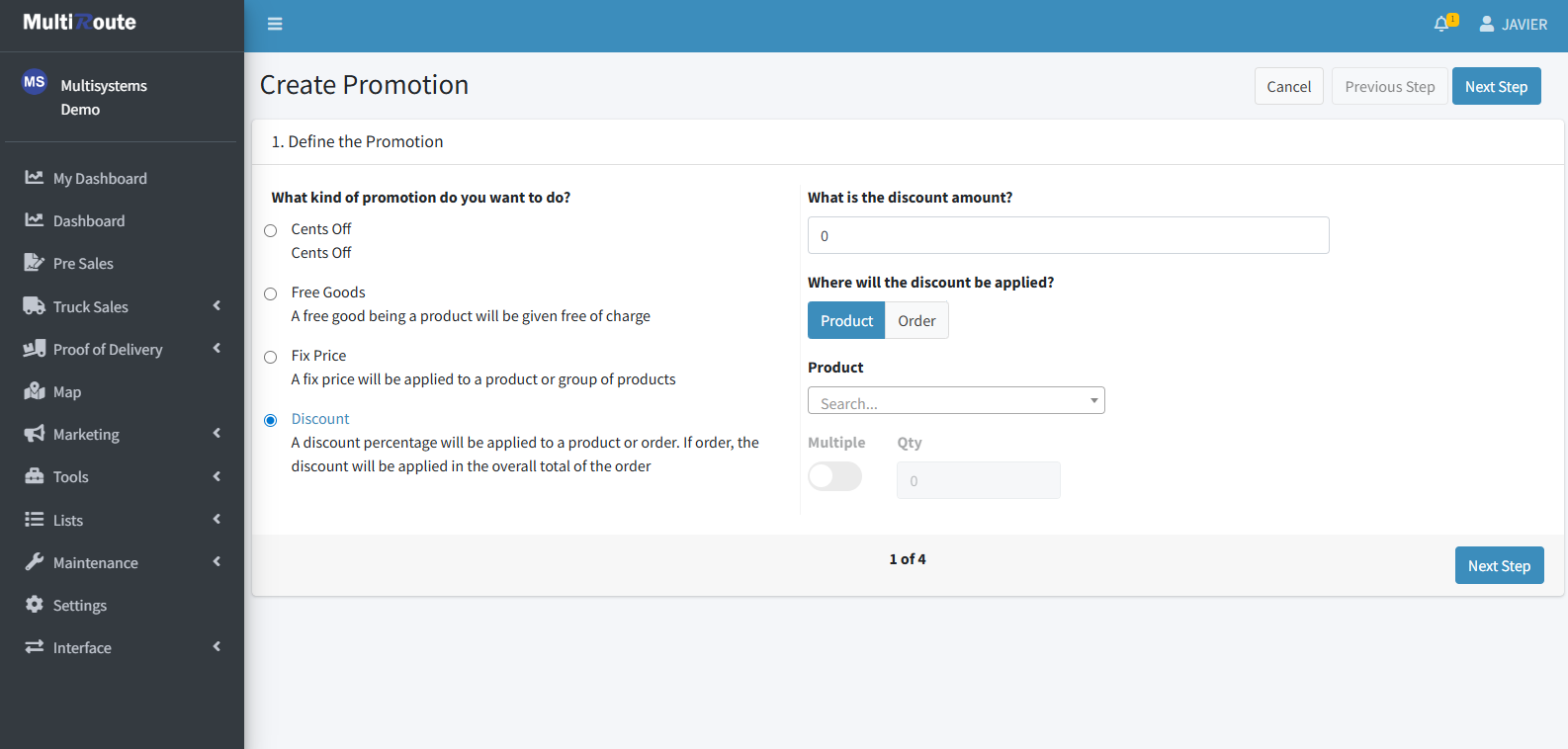Open the notifications bell icon

1441,24
